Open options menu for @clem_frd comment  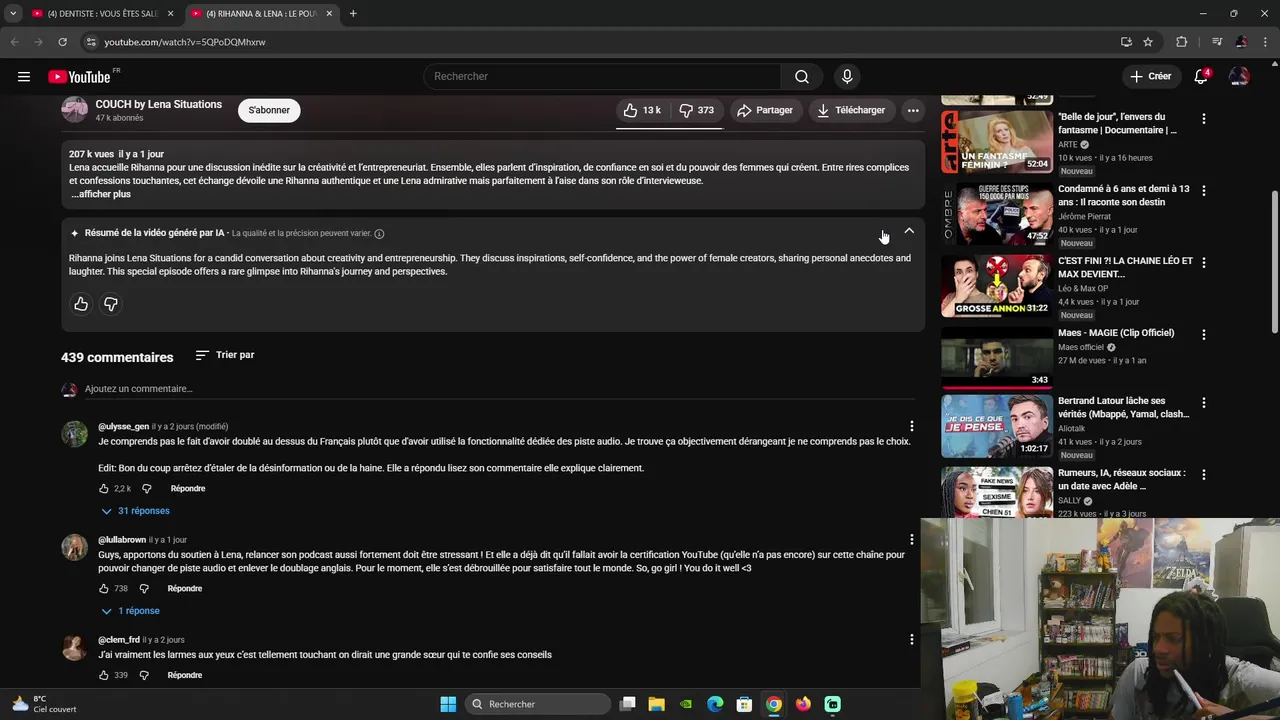[x=911, y=640]
